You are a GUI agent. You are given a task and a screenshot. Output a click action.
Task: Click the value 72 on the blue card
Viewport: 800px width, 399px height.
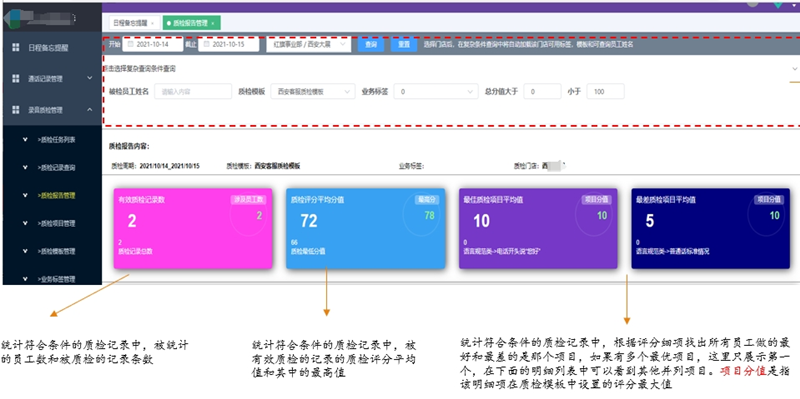(x=309, y=221)
